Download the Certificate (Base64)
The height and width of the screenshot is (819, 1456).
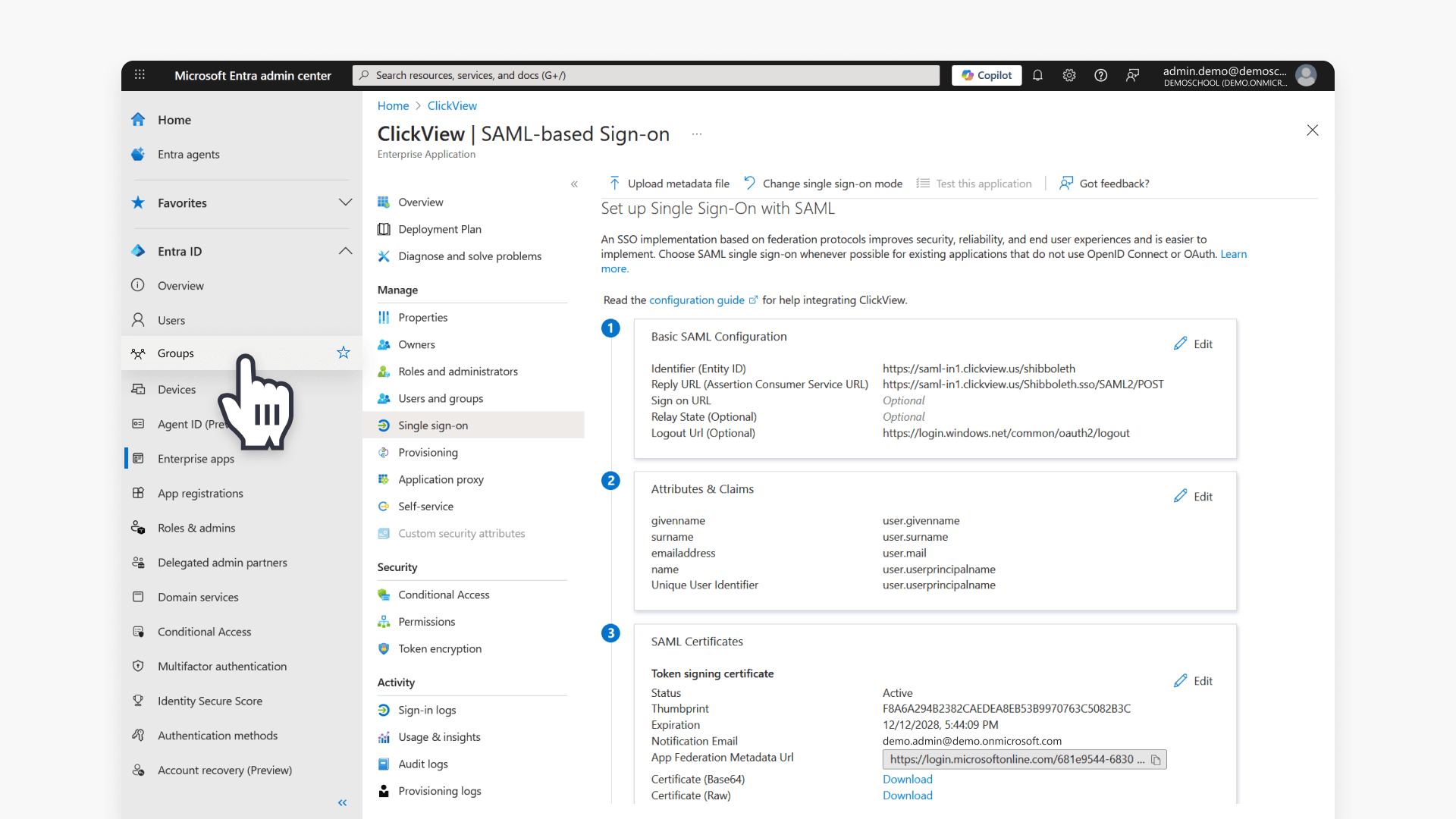click(907, 779)
